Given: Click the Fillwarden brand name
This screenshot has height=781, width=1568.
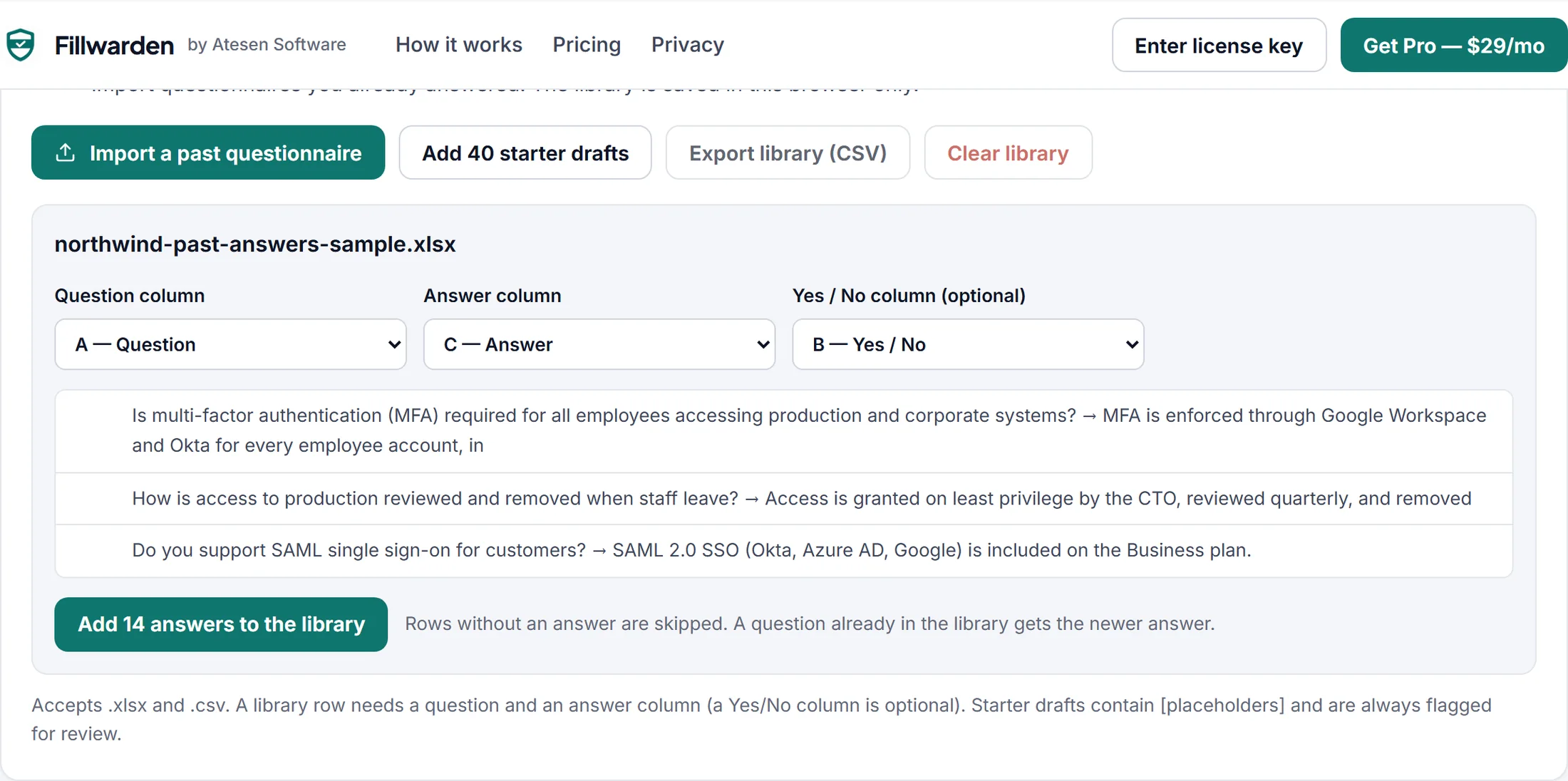Looking at the screenshot, I should coord(114,46).
